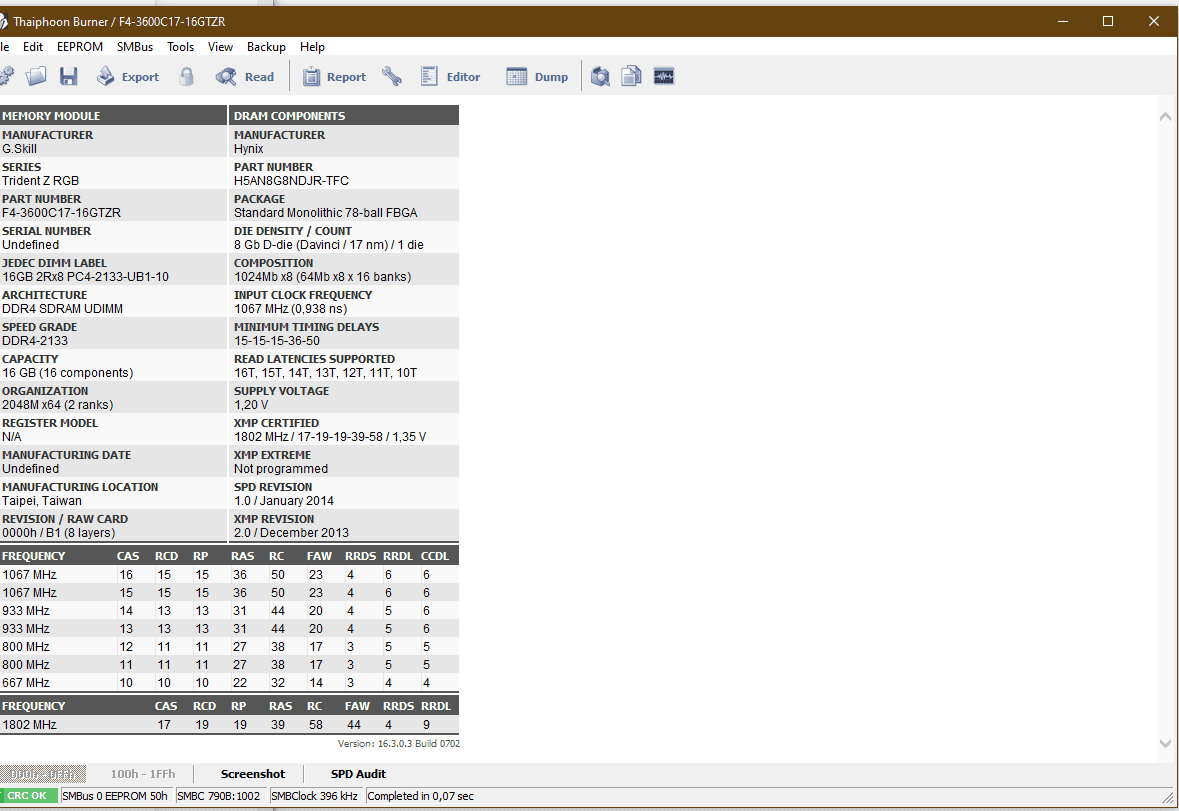Open the View menu
Screen dimensions: 1179x811
pos(220,47)
